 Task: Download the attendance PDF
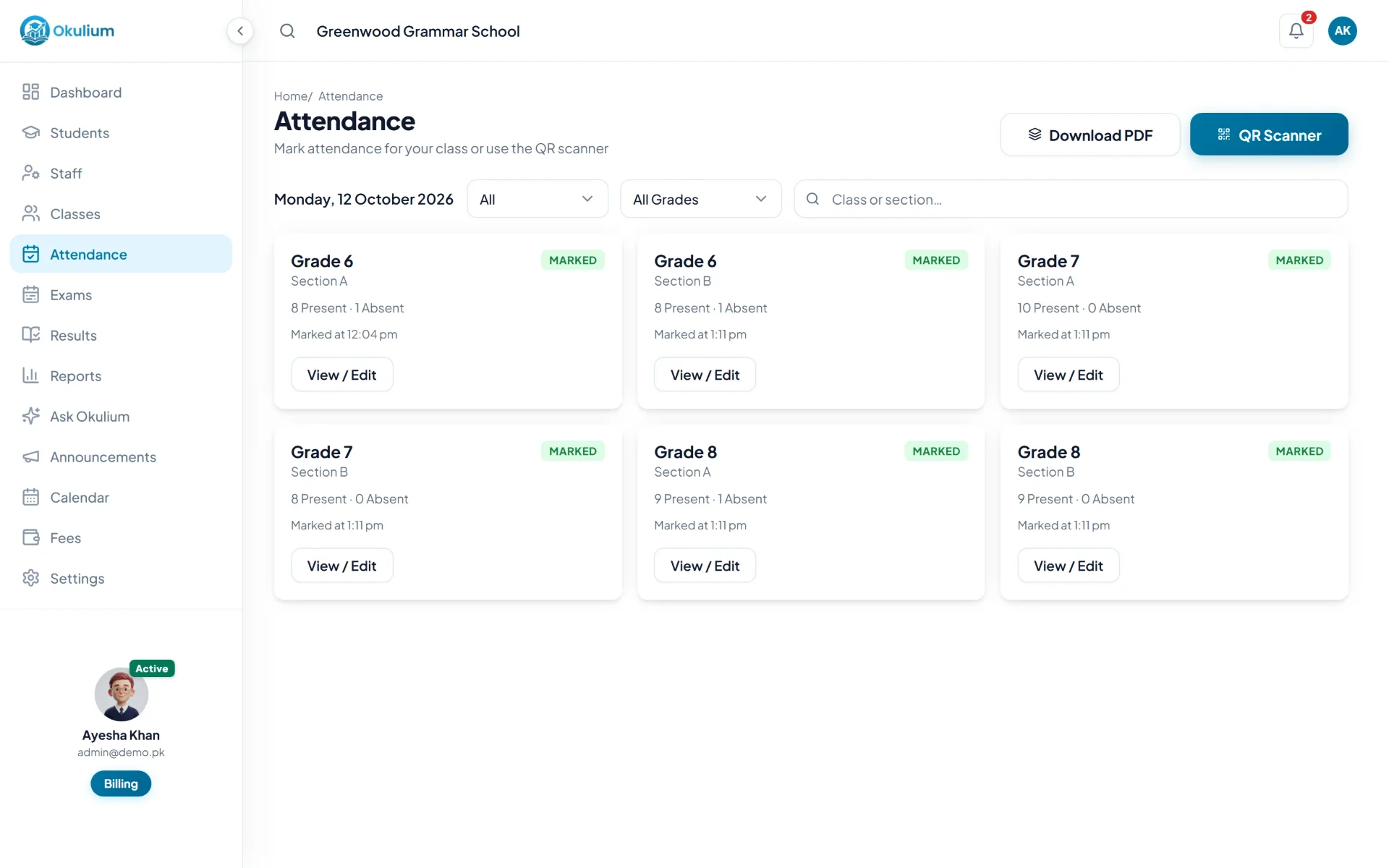[1089, 135]
